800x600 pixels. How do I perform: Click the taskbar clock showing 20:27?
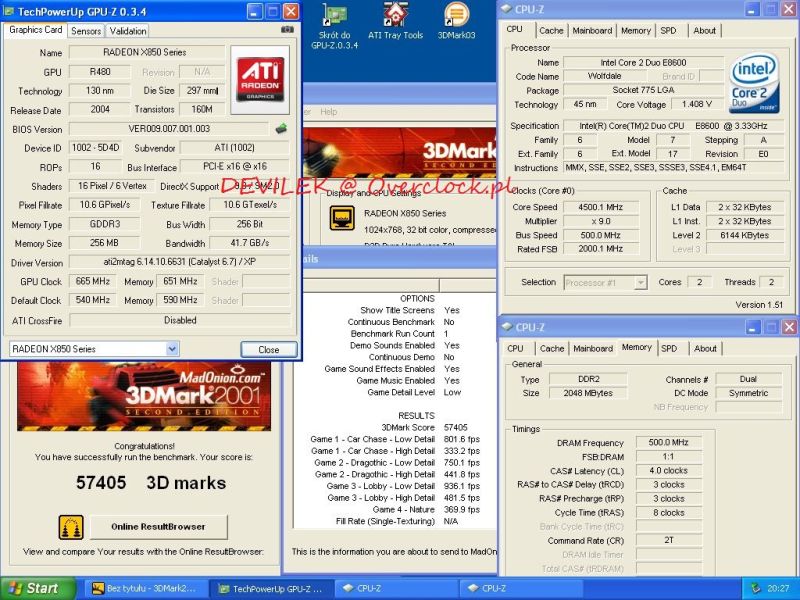click(778, 588)
